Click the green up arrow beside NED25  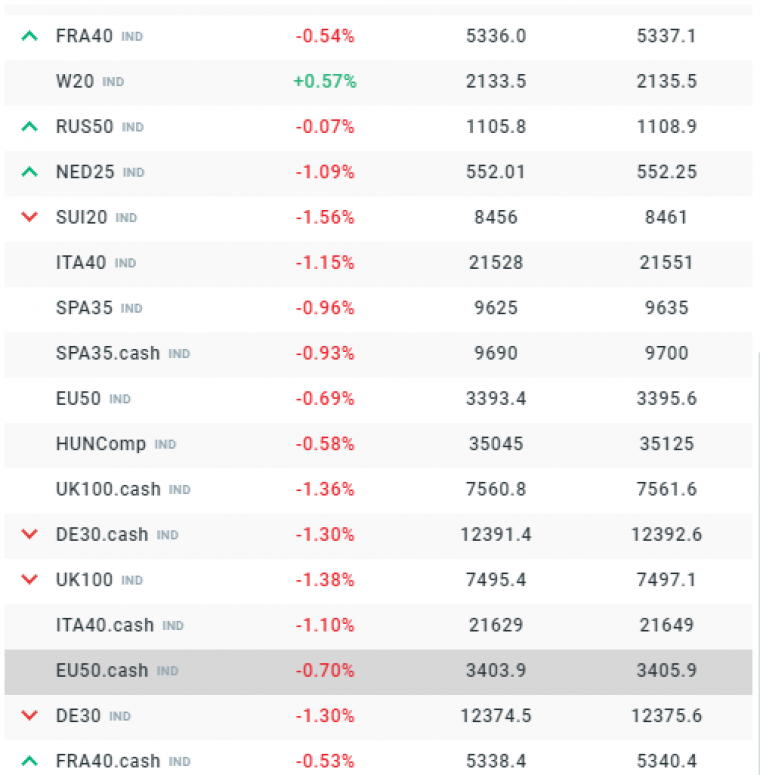(29, 172)
